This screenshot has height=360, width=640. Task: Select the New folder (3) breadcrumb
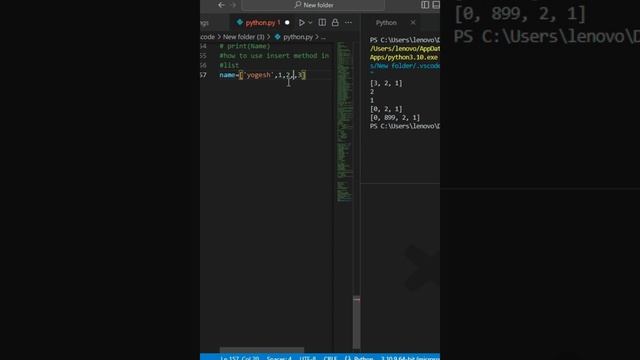tap(243, 37)
